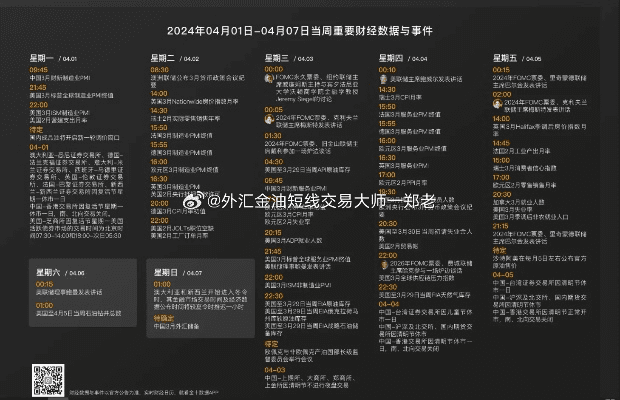Click the 00:15 time entry under 星期五
Screen dimensions: 620x400
(x=501, y=70)
